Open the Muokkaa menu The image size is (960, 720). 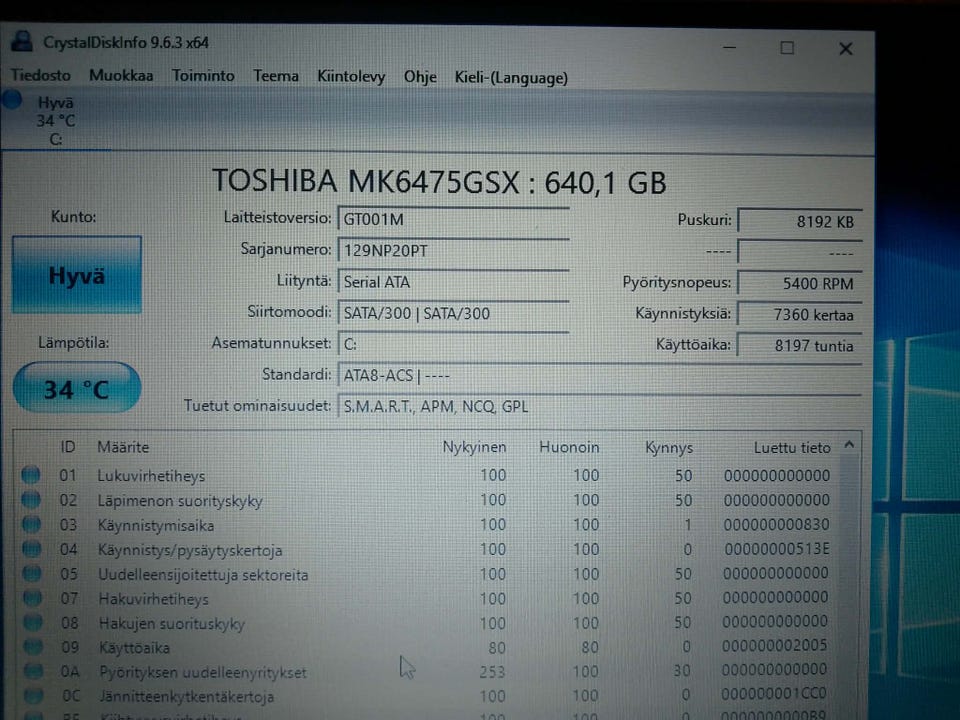click(121, 75)
